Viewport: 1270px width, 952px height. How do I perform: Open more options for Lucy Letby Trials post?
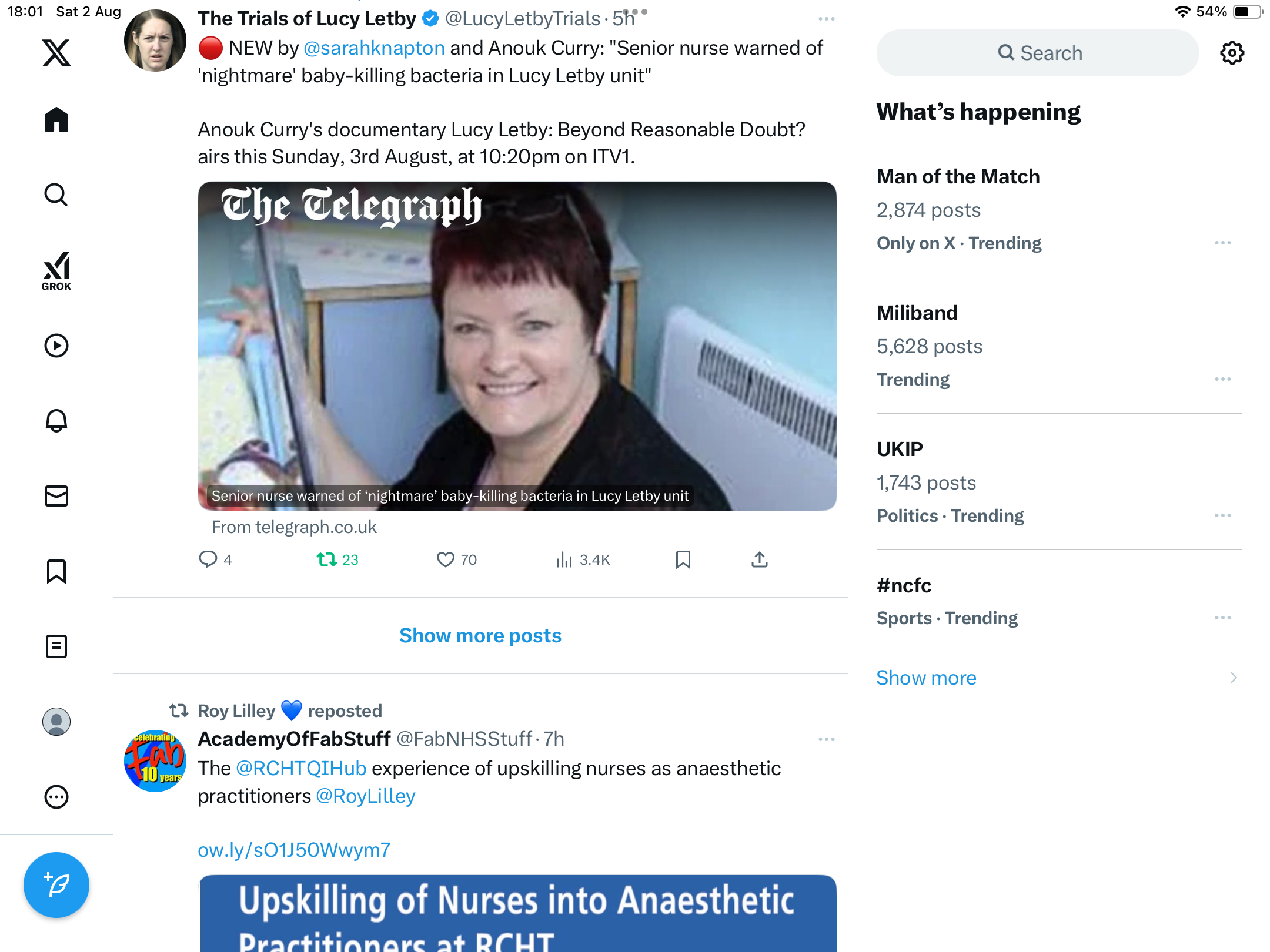826,19
